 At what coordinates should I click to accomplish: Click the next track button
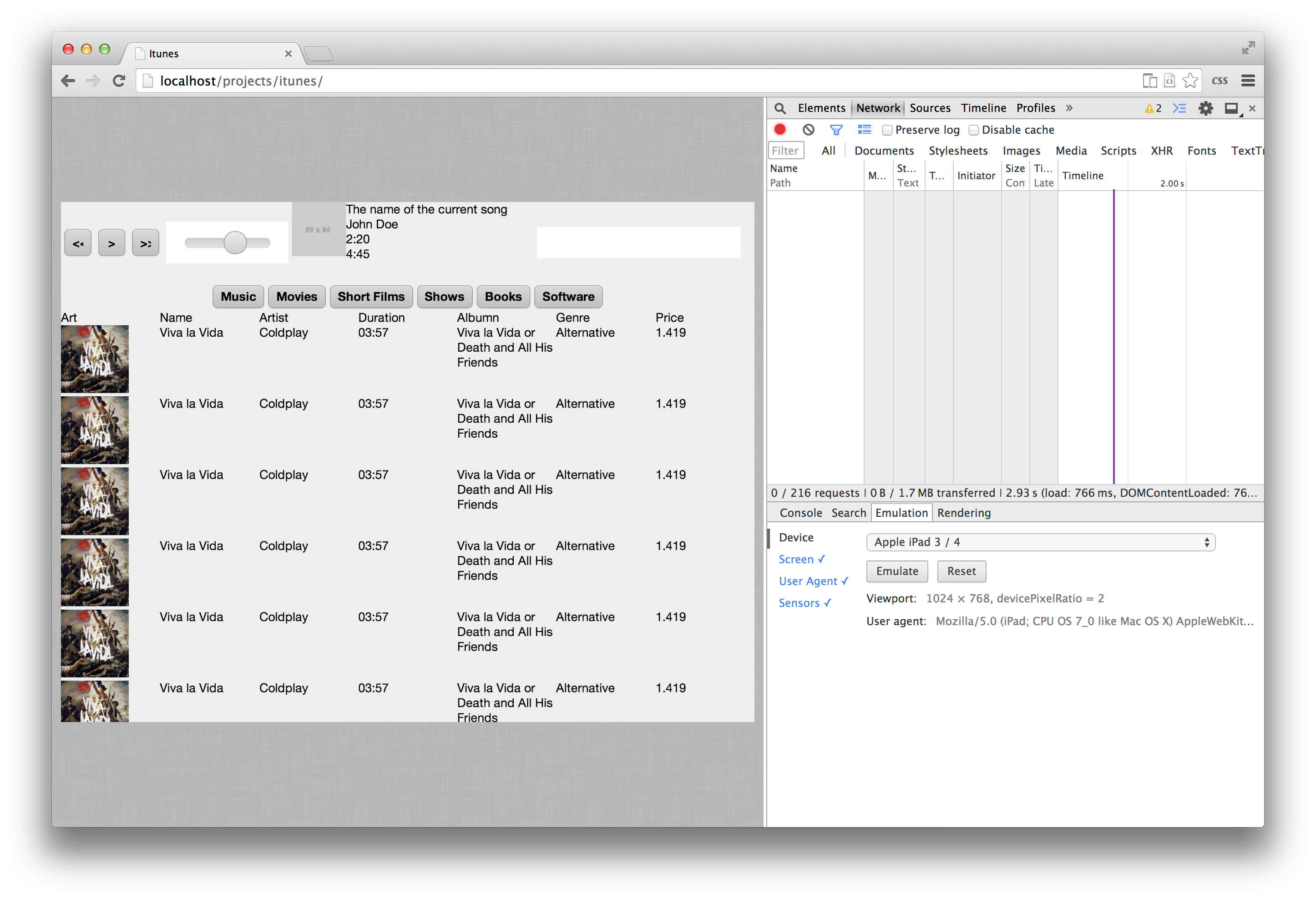coord(146,243)
